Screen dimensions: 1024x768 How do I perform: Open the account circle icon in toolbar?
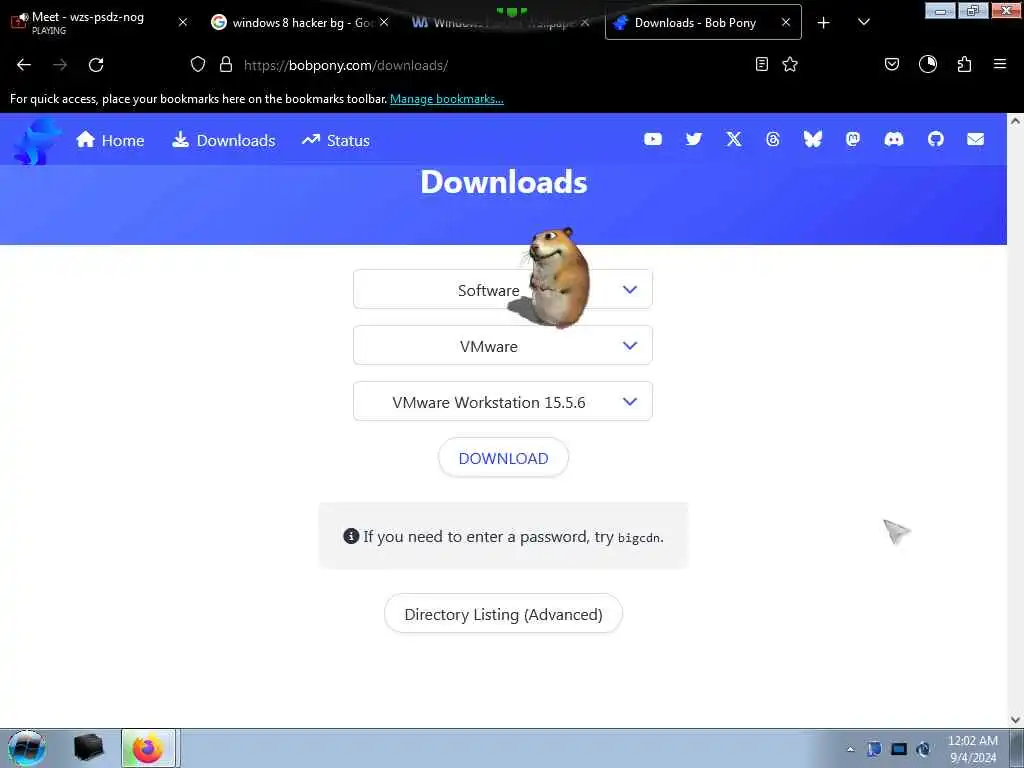point(927,64)
